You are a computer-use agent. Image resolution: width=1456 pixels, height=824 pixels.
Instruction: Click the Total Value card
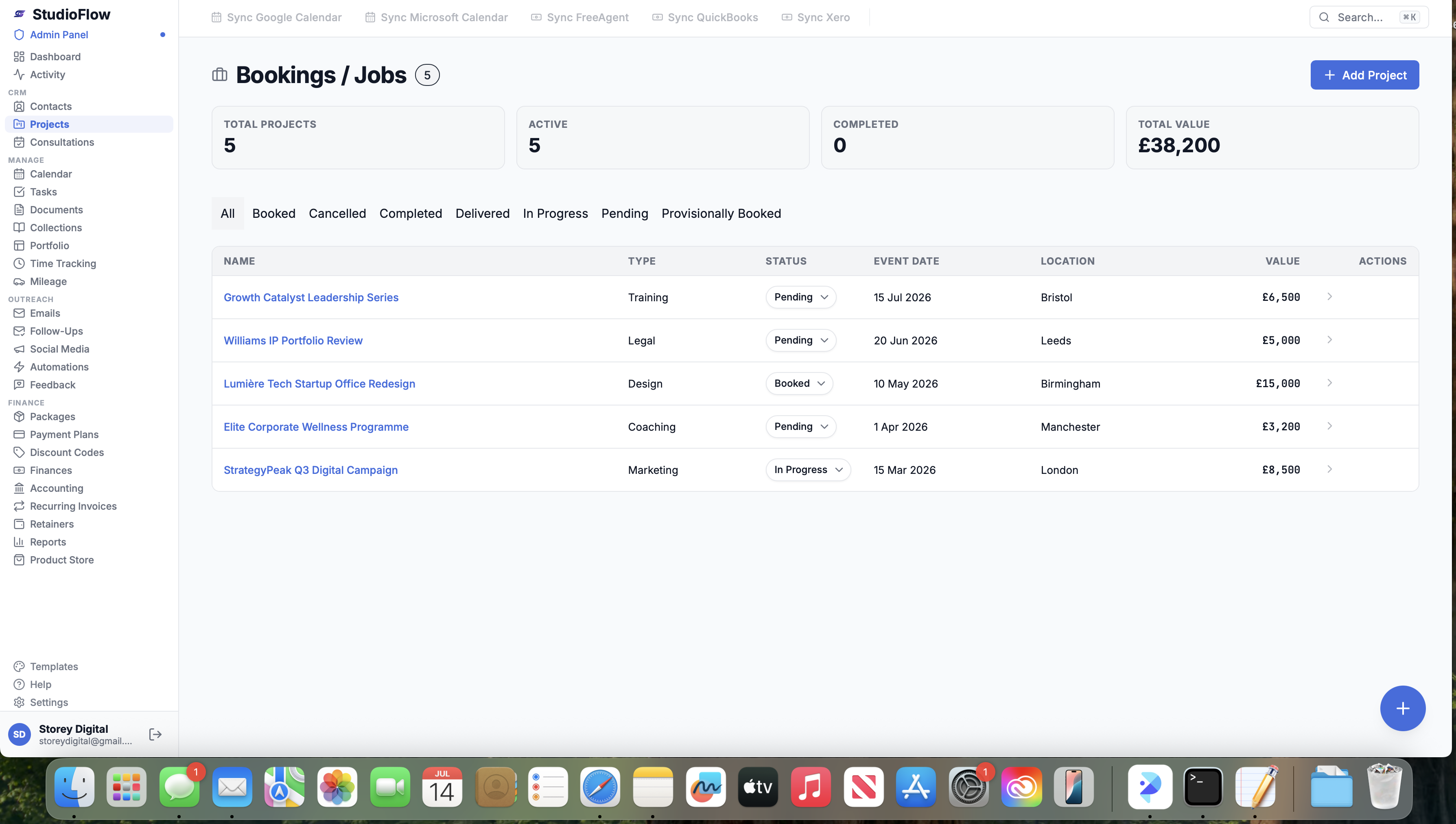tap(1272, 138)
